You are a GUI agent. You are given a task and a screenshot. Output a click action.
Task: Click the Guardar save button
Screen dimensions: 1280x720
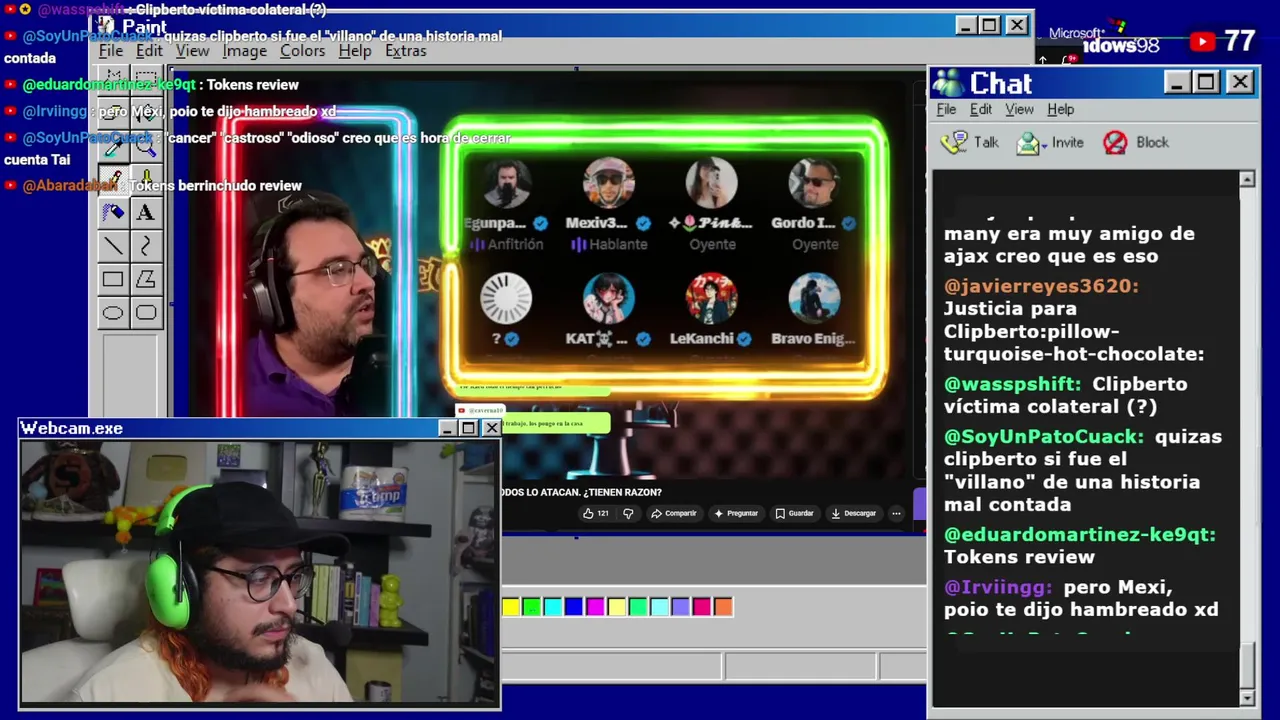point(795,513)
